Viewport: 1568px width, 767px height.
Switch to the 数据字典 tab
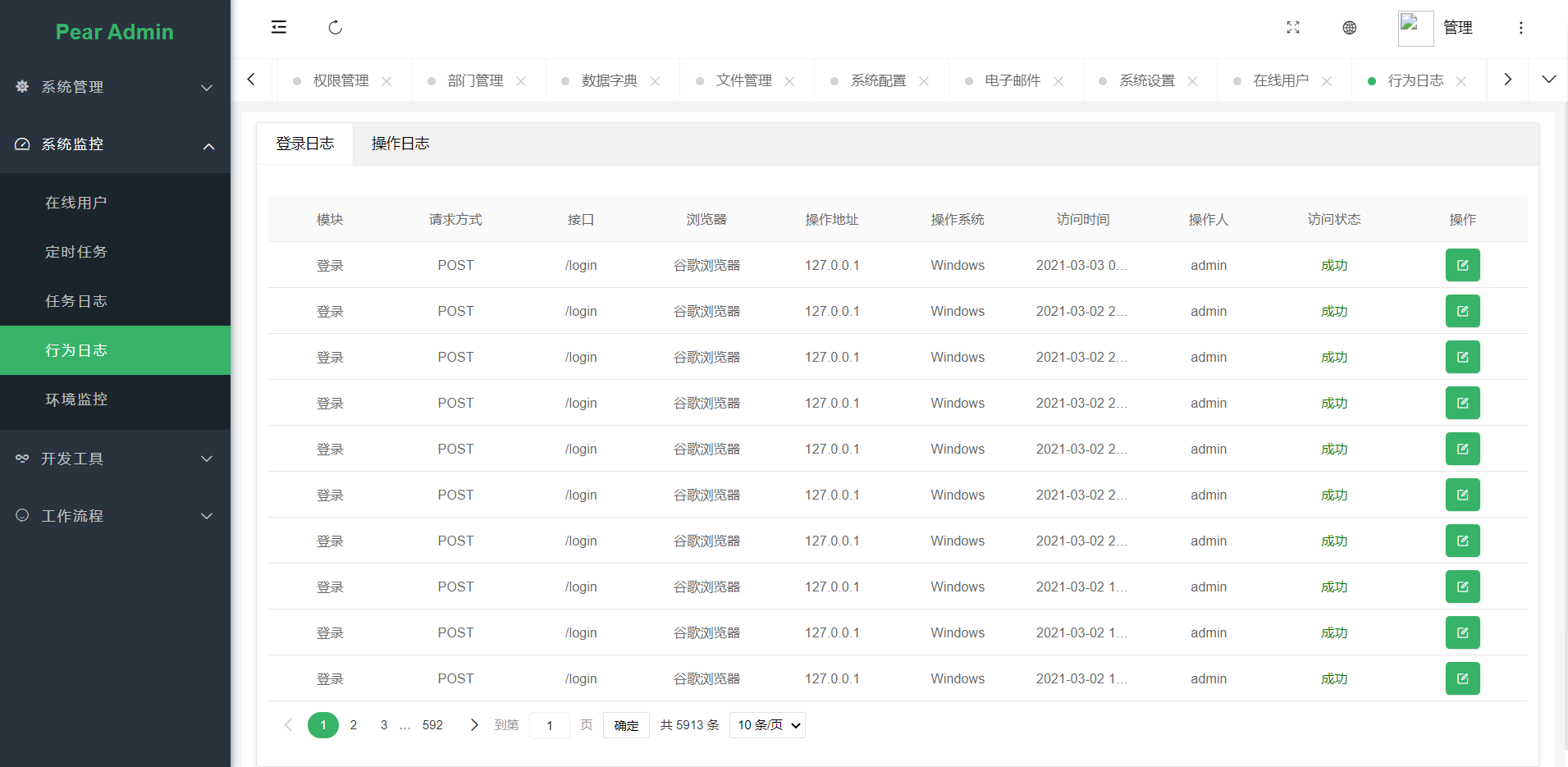point(610,80)
